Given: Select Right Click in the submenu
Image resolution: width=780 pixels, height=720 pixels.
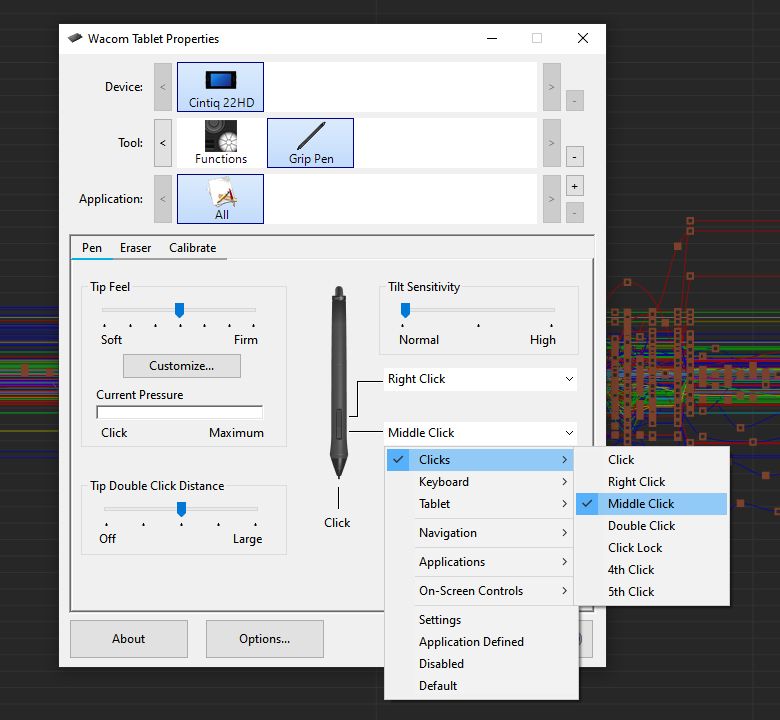Looking at the screenshot, I should click(x=652, y=482).
